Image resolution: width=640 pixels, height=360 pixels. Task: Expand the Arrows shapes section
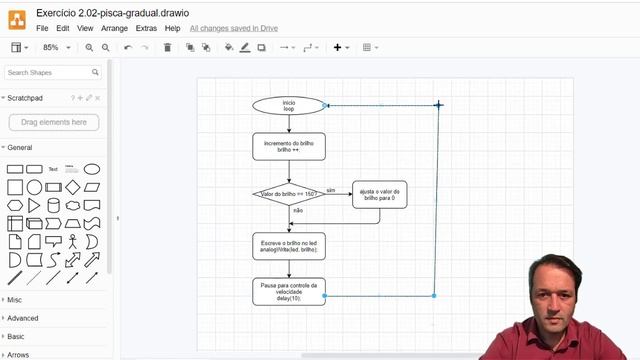16,355
